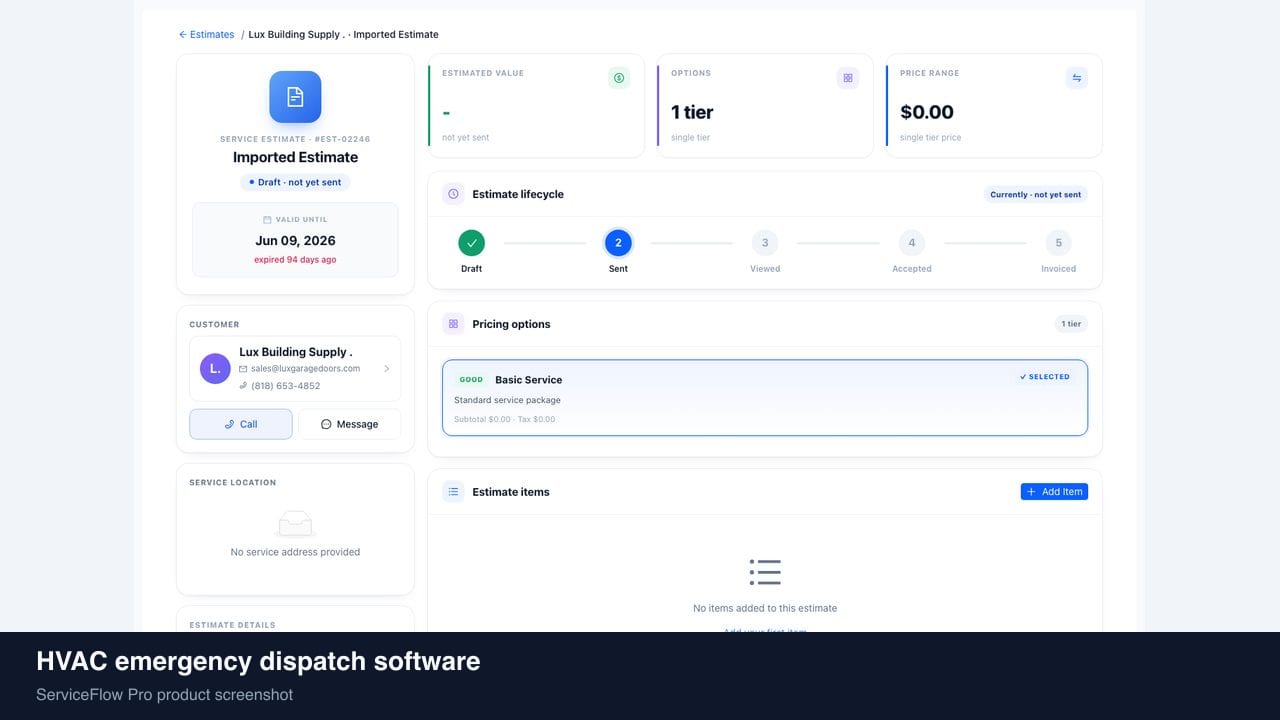This screenshot has height=720, width=1280.
Task: Click the Lux Building Supply customer name
Action: tap(296, 352)
